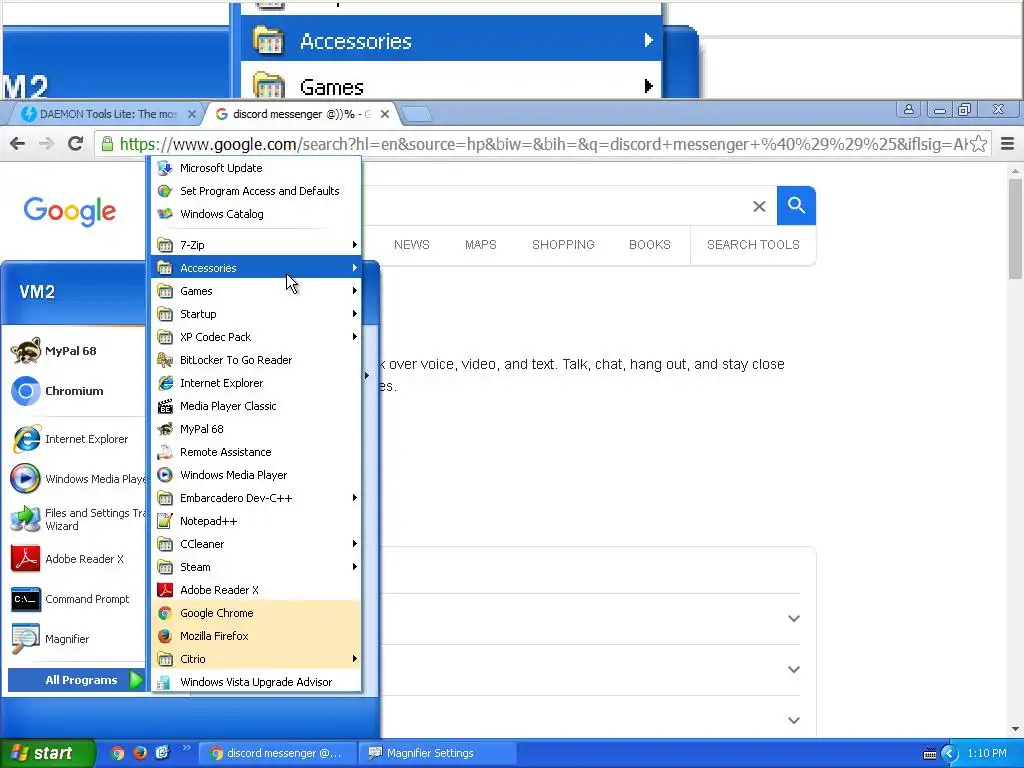Open MAPS search results tab
1024x768 pixels.
point(481,245)
